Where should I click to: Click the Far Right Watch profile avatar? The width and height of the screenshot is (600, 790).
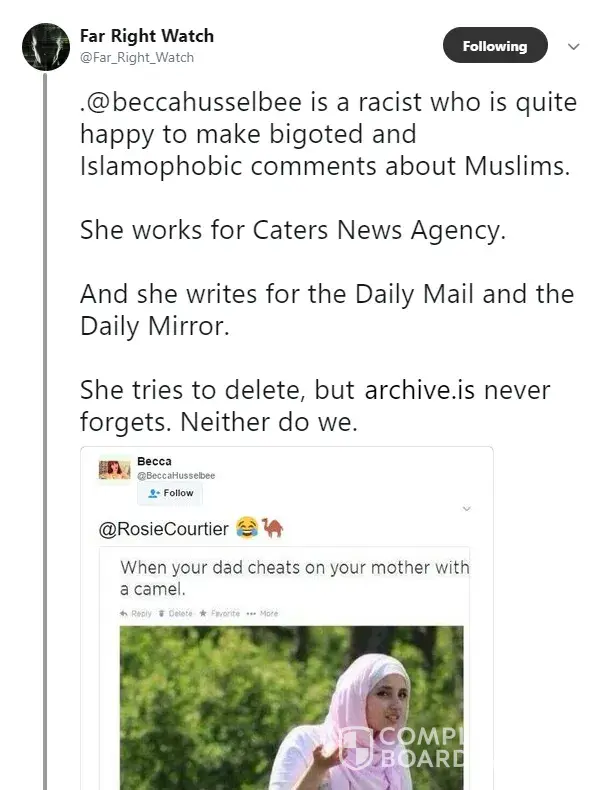(46, 46)
